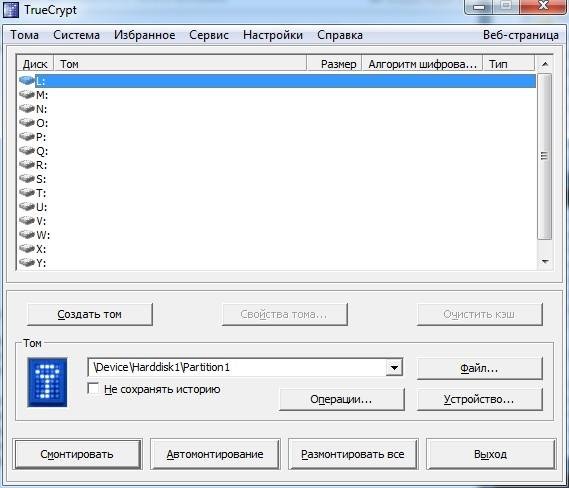
Task: Click the Свойства тома... button
Action: coord(284,314)
